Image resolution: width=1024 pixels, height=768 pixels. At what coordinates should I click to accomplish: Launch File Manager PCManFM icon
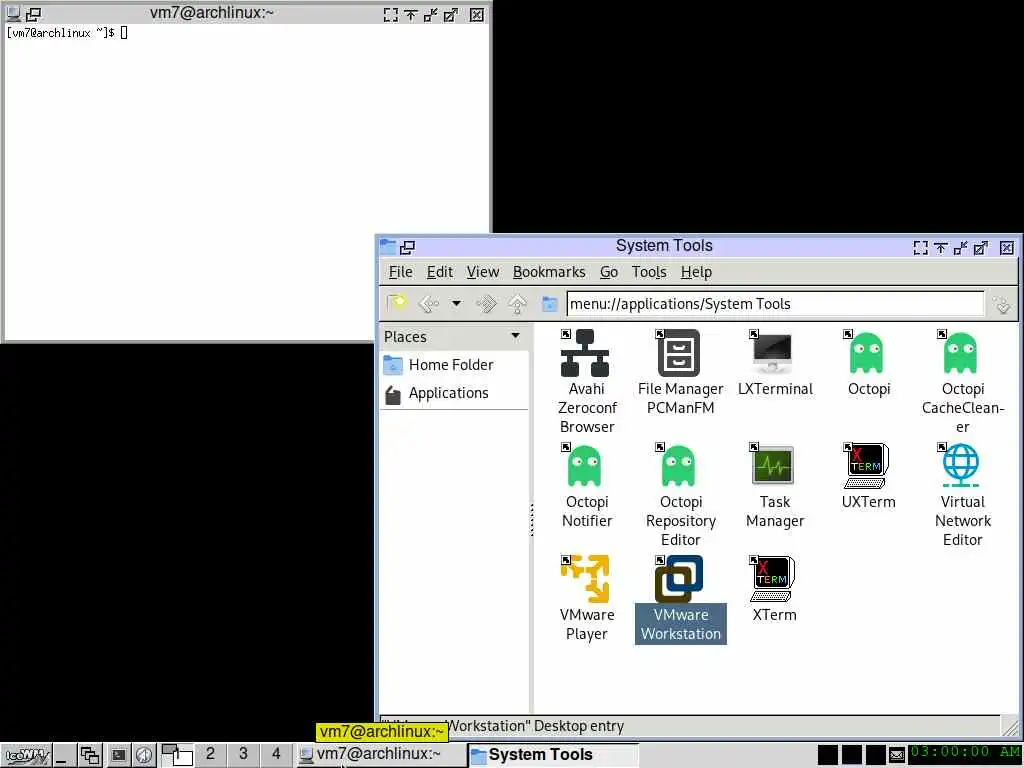[680, 353]
